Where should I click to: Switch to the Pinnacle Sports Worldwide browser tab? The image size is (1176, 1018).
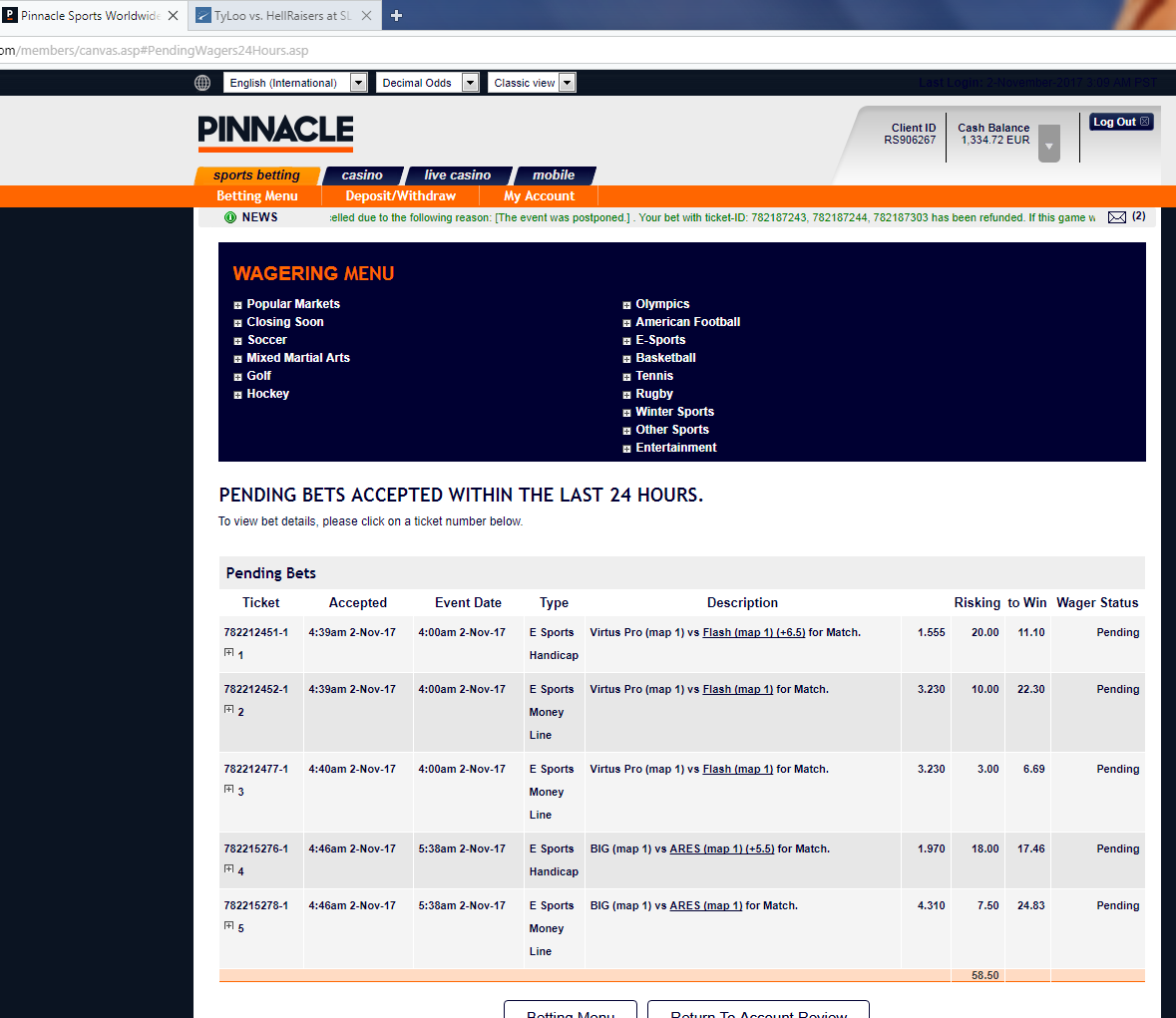pyautogui.click(x=90, y=16)
